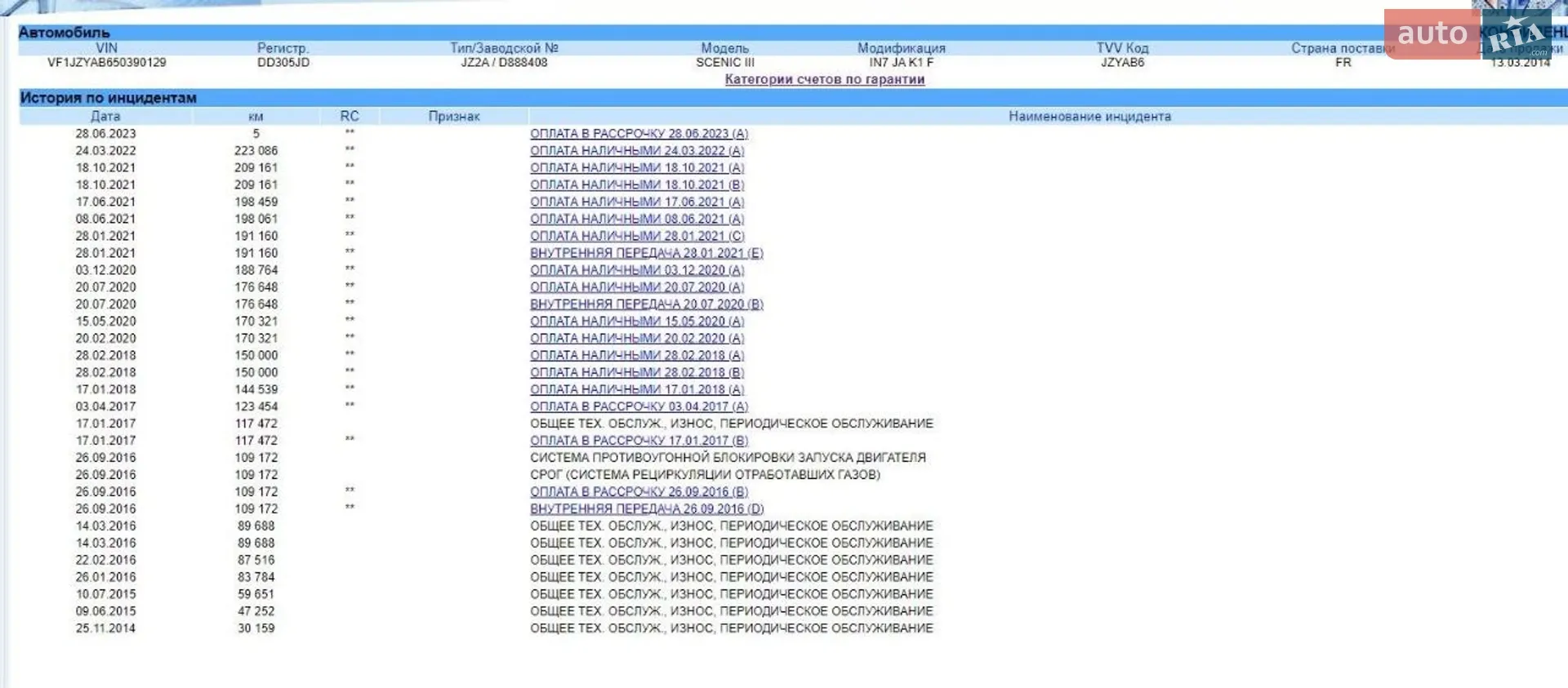Open ОПЛАТА НАЛИЧНЫМИ 20.07.2020 (A)
The height and width of the screenshot is (688, 1568).
tap(637, 288)
